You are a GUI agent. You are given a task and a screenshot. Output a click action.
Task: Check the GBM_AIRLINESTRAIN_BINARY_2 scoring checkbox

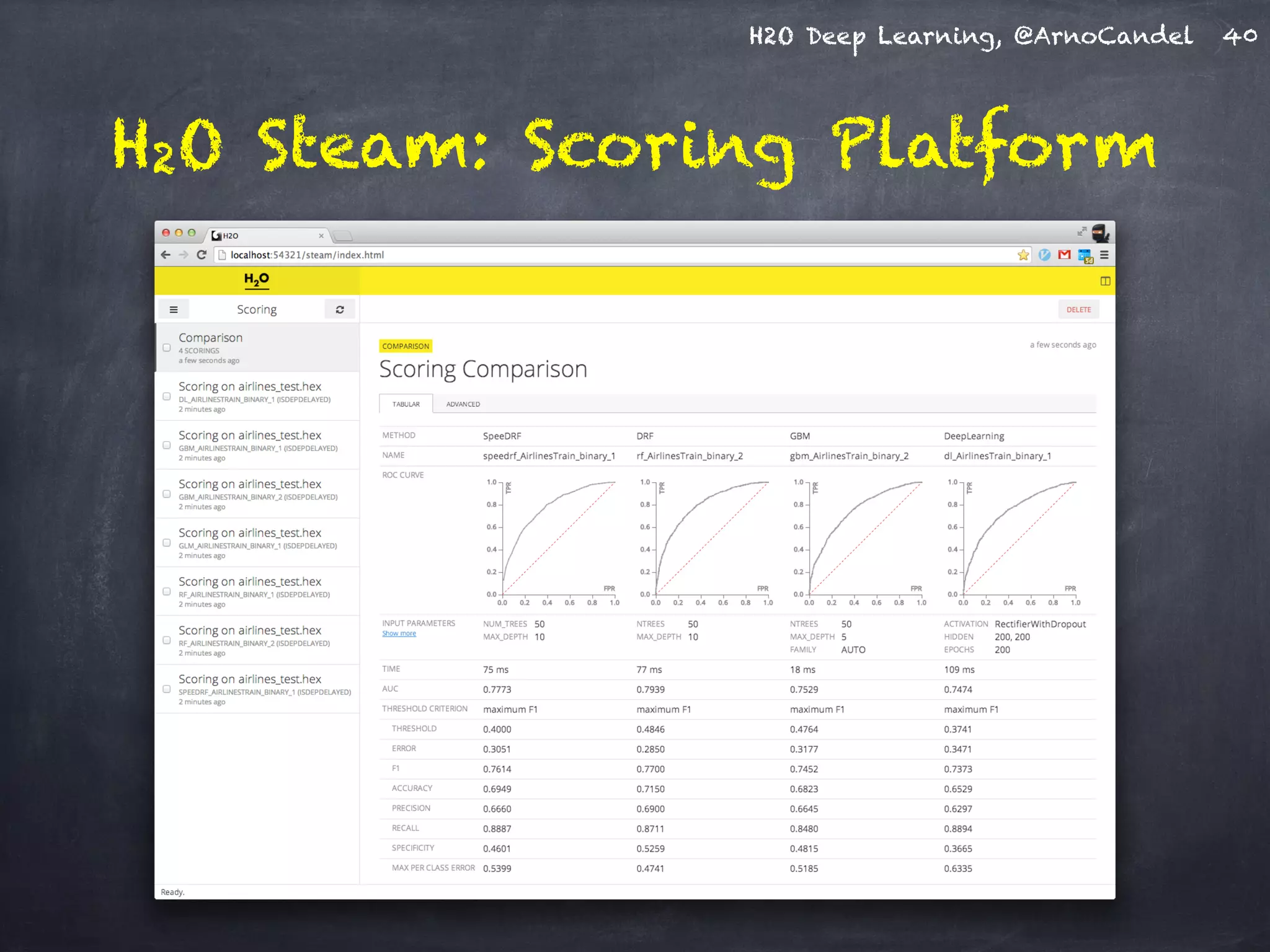[x=166, y=494]
